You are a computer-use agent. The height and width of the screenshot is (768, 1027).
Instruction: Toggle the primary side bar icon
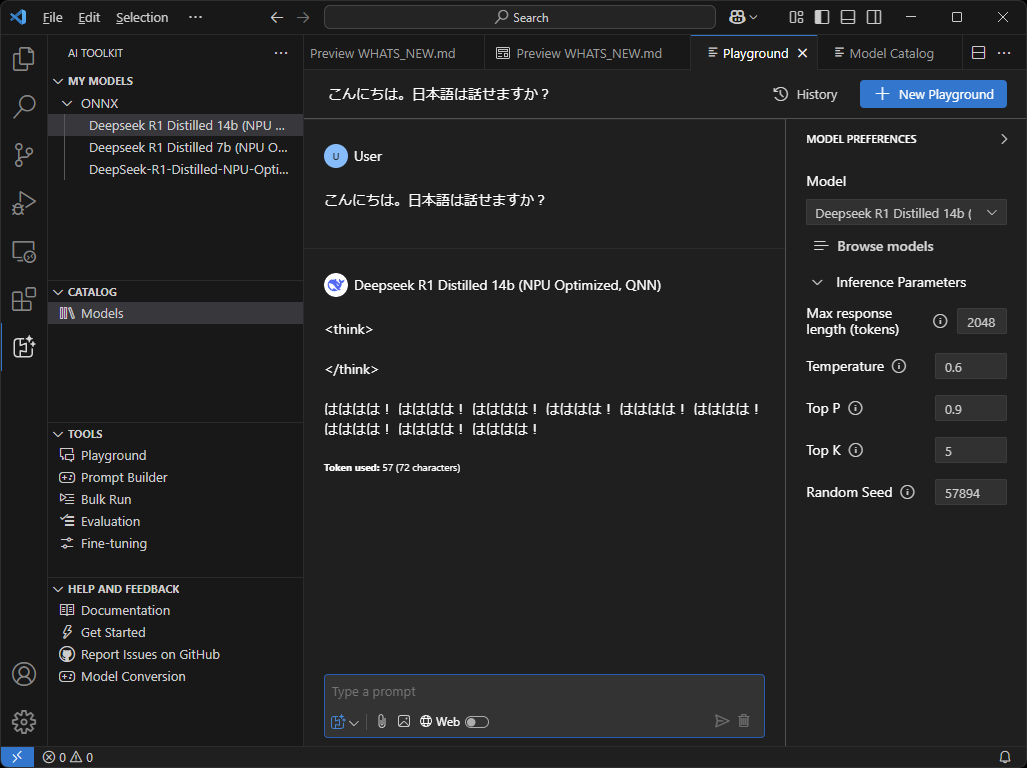click(x=822, y=18)
